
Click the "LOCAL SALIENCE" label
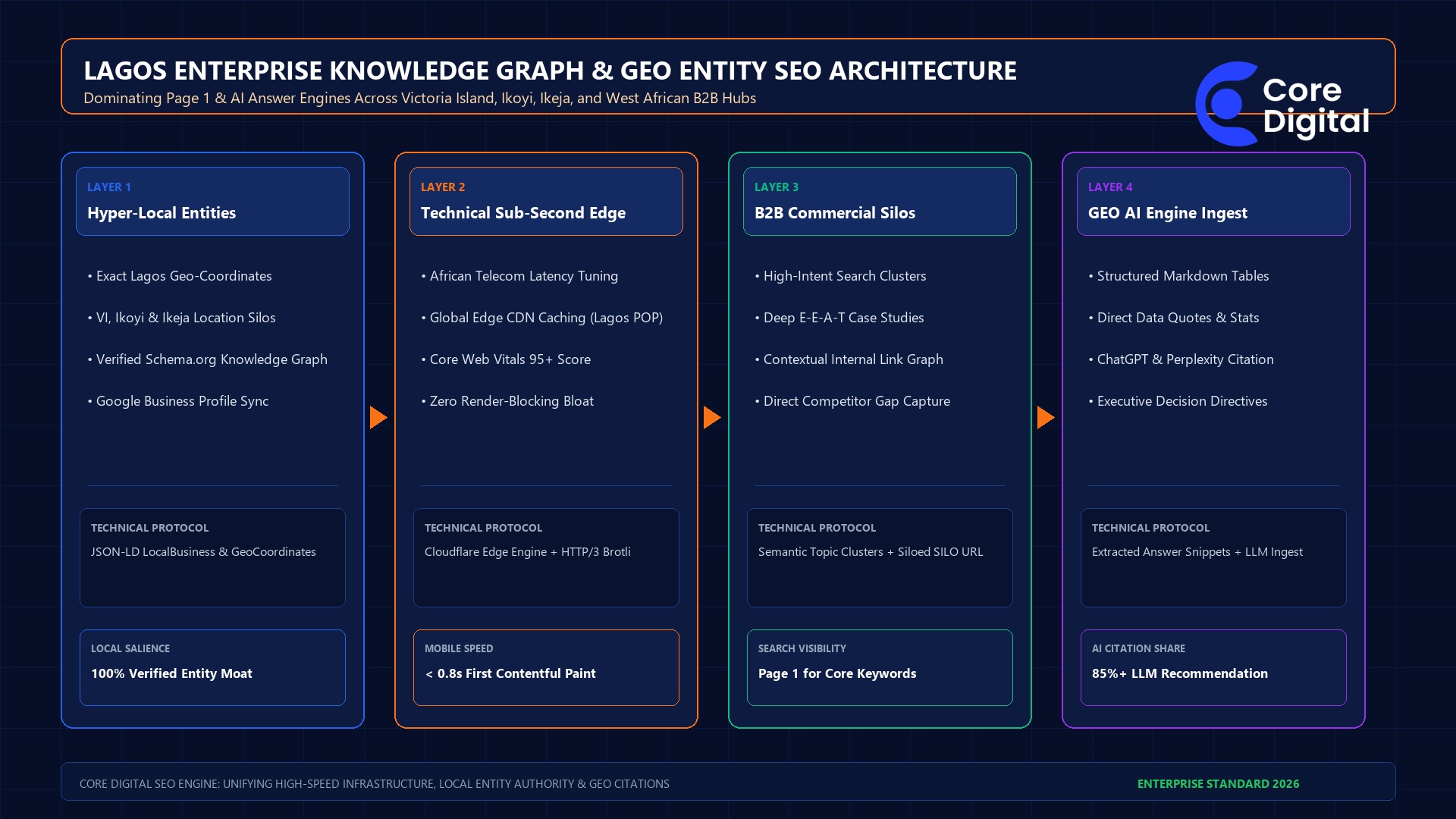pyautogui.click(x=130, y=648)
